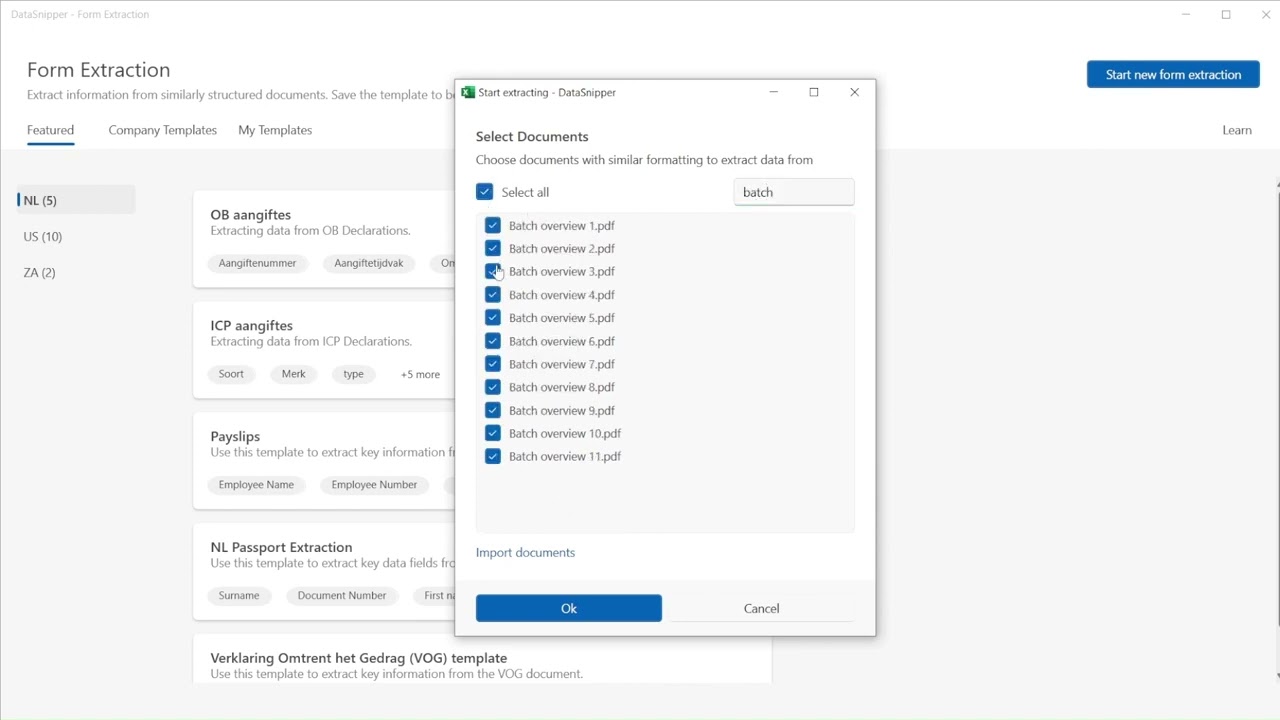Cancel the document selection dialog
This screenshot has width=1280, height=720.
[x=761, y=608]
